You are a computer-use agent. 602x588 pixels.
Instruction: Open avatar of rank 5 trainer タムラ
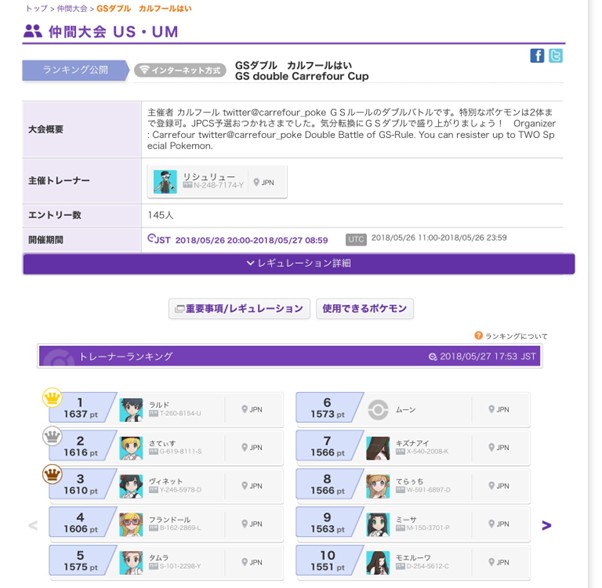(x=131, y=563)
